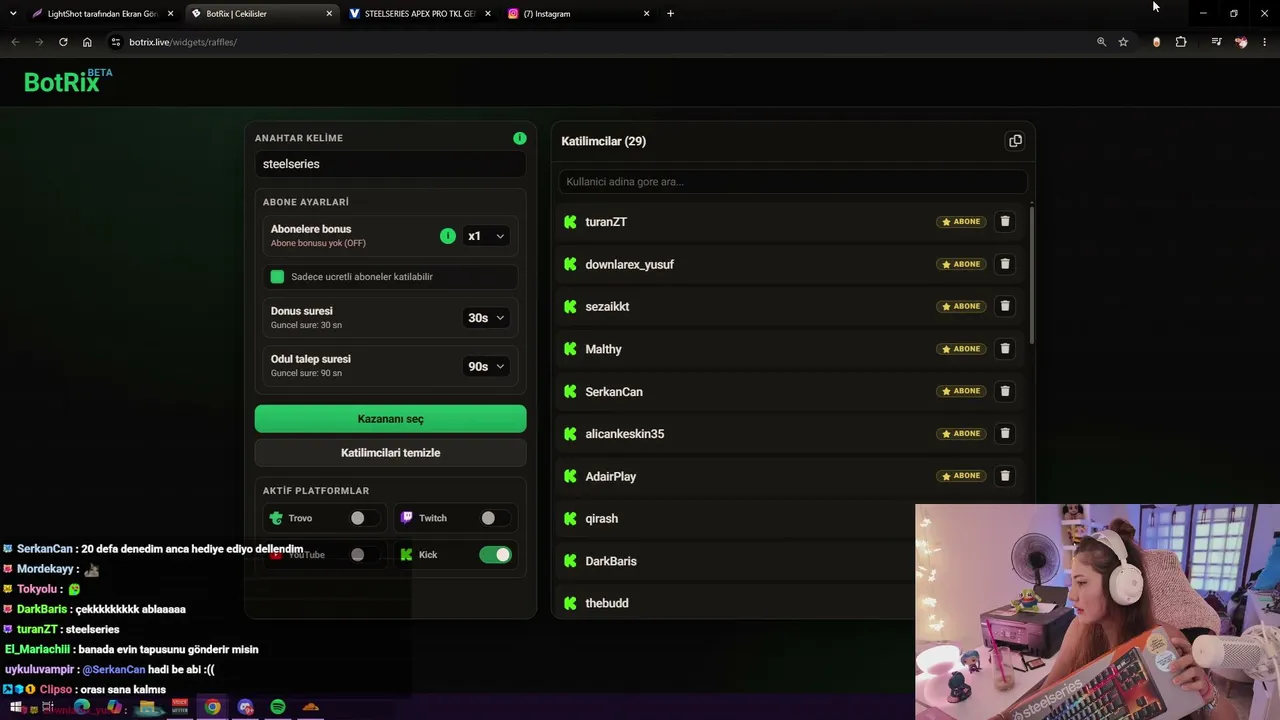Image resolution: width=1280 pixels, height=720 pixels.
Task: Reload the page in the browser
Action: pos(63,42)
